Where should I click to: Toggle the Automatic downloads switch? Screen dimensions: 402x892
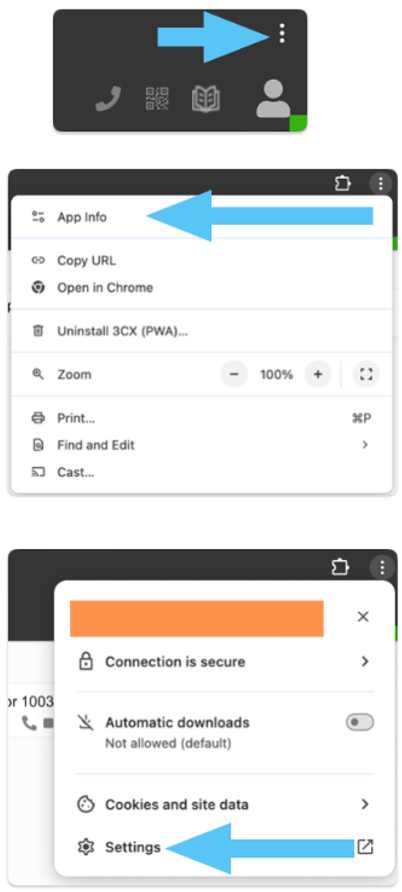[360, 723]
